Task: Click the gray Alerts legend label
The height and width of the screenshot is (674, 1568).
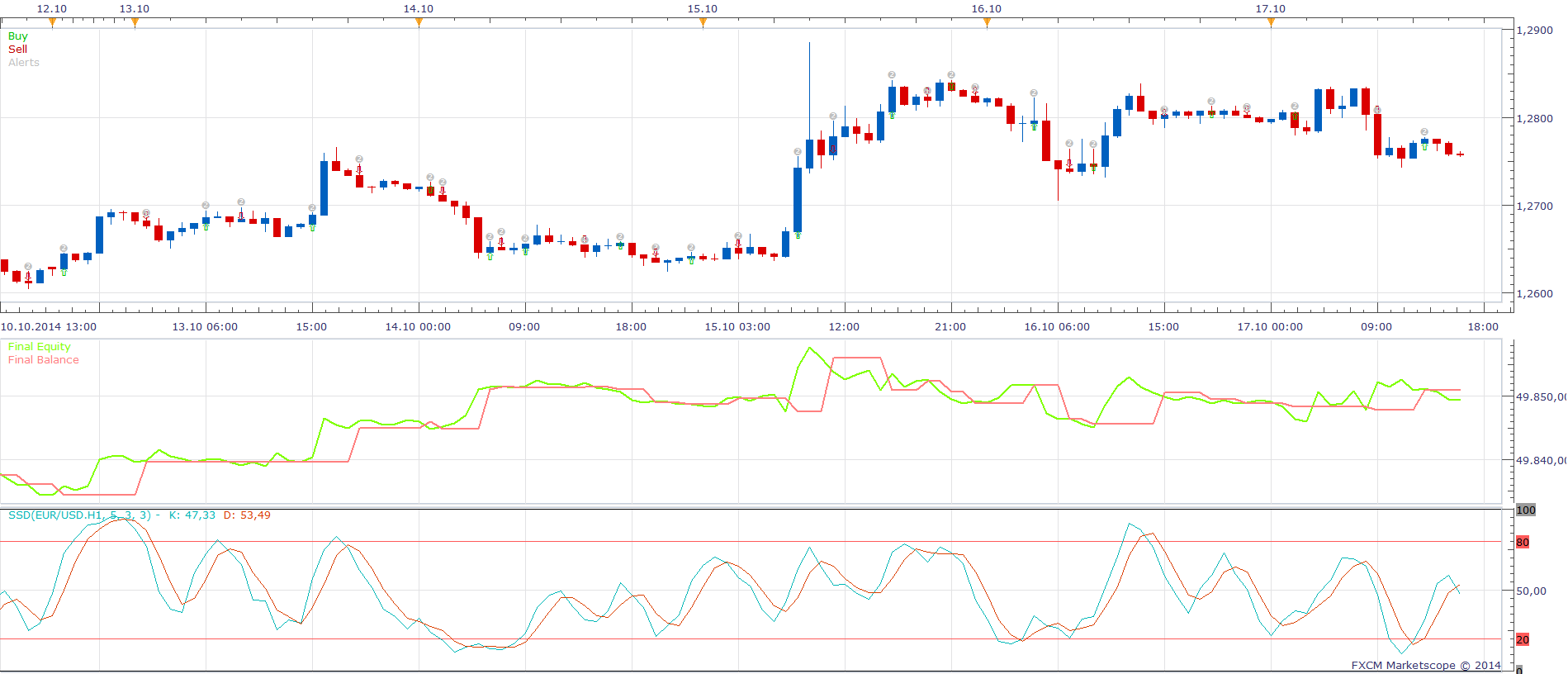Action: point(24,63)
